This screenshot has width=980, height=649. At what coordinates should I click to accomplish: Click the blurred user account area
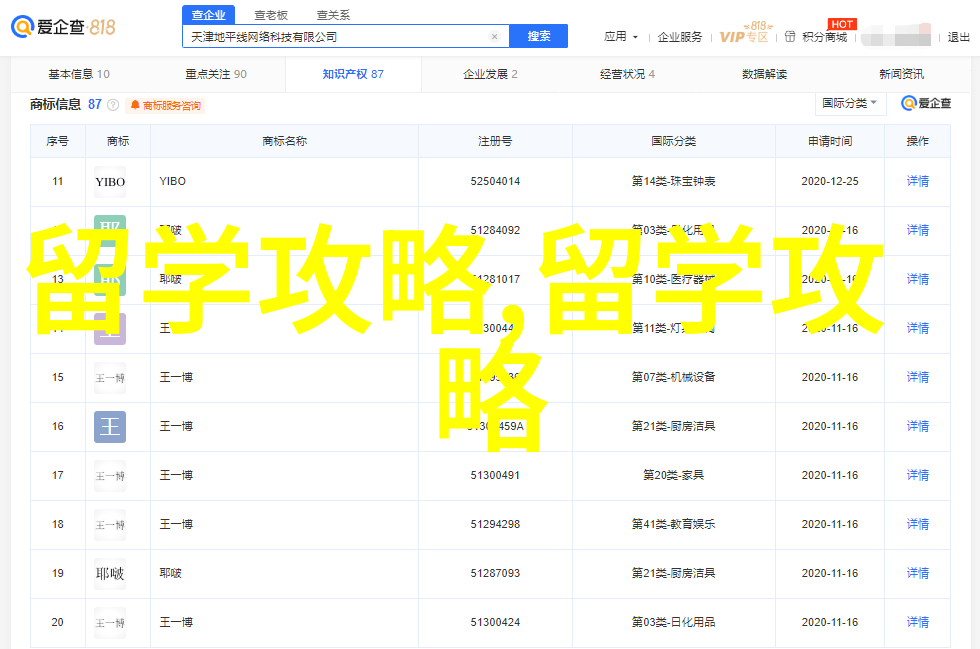(x=897, y=37)
